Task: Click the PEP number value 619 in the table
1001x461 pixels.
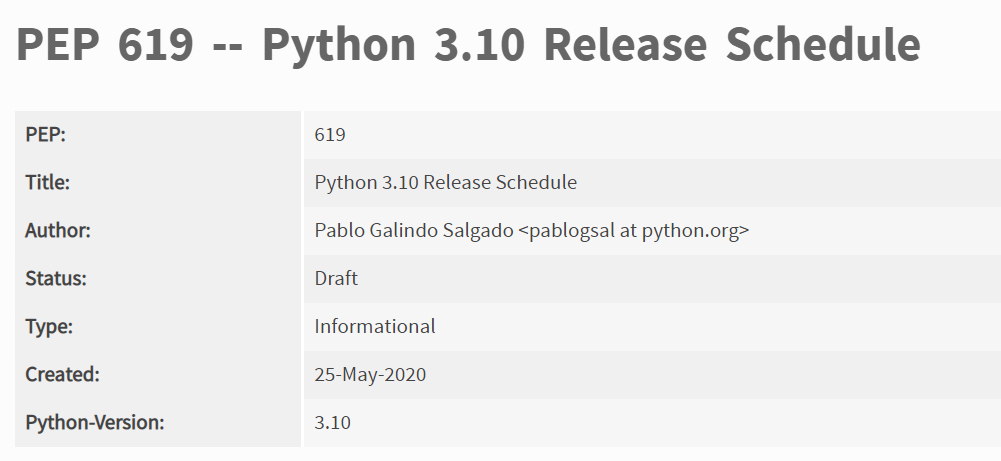Action: (330, 135)
